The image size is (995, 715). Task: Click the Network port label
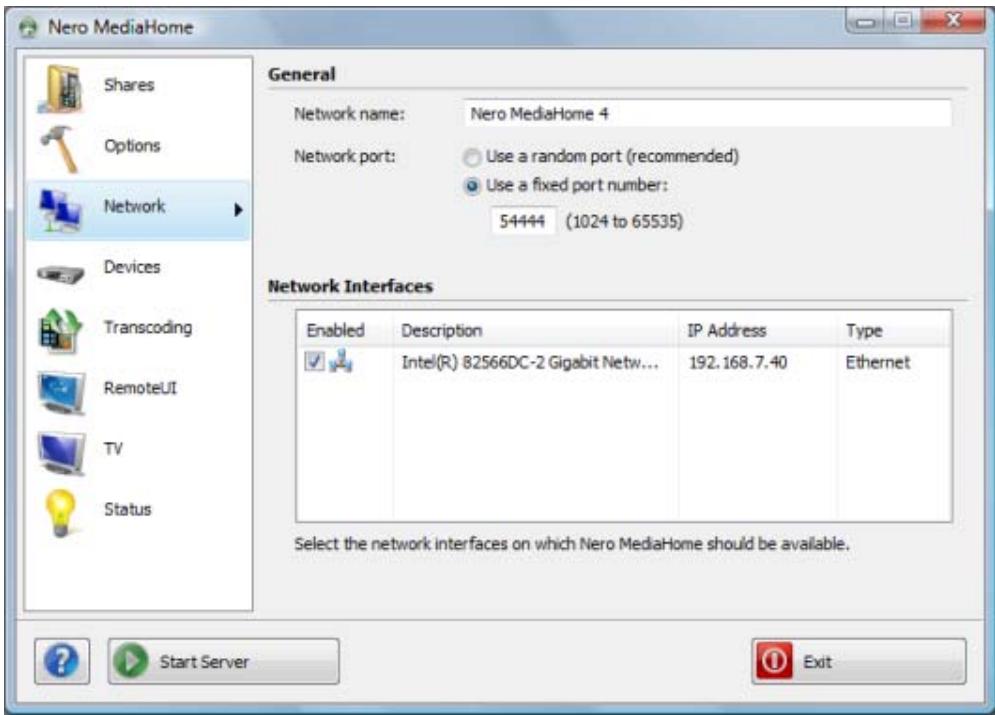pyautogui.click(x=345, y=156)
